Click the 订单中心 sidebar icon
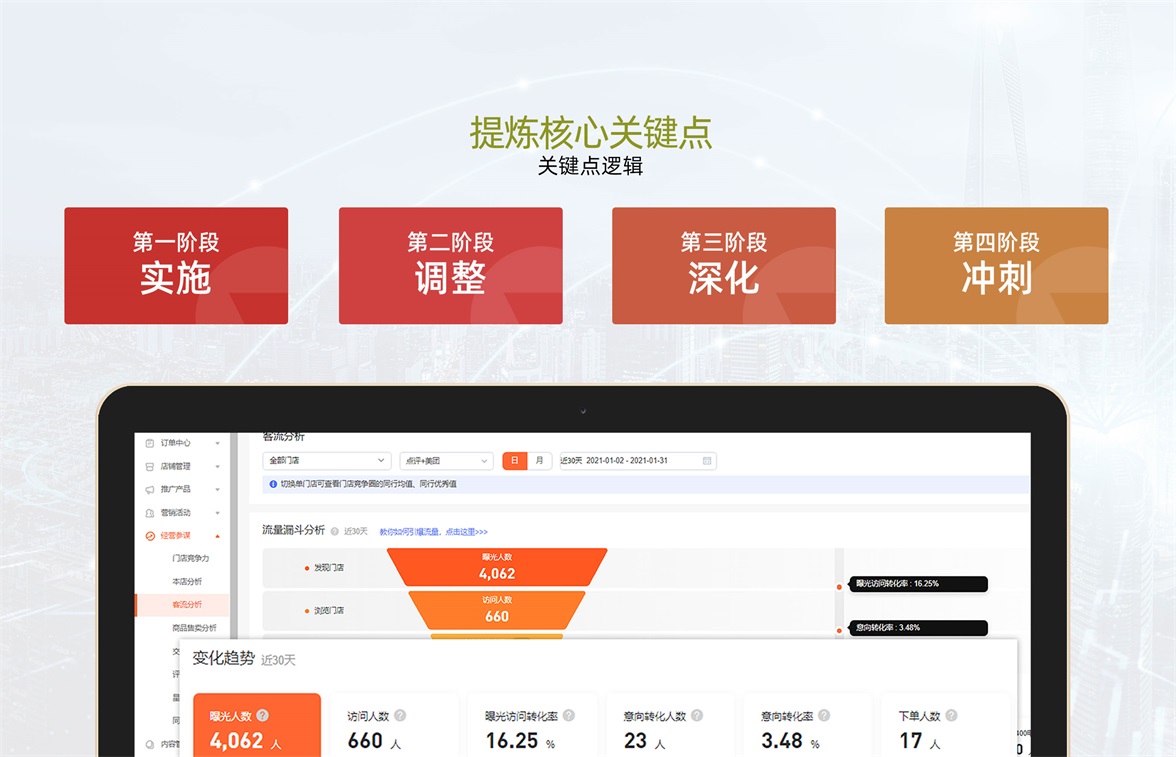Image resolution: width=1176 pixels, height=757 pixels. coord(150,443)
